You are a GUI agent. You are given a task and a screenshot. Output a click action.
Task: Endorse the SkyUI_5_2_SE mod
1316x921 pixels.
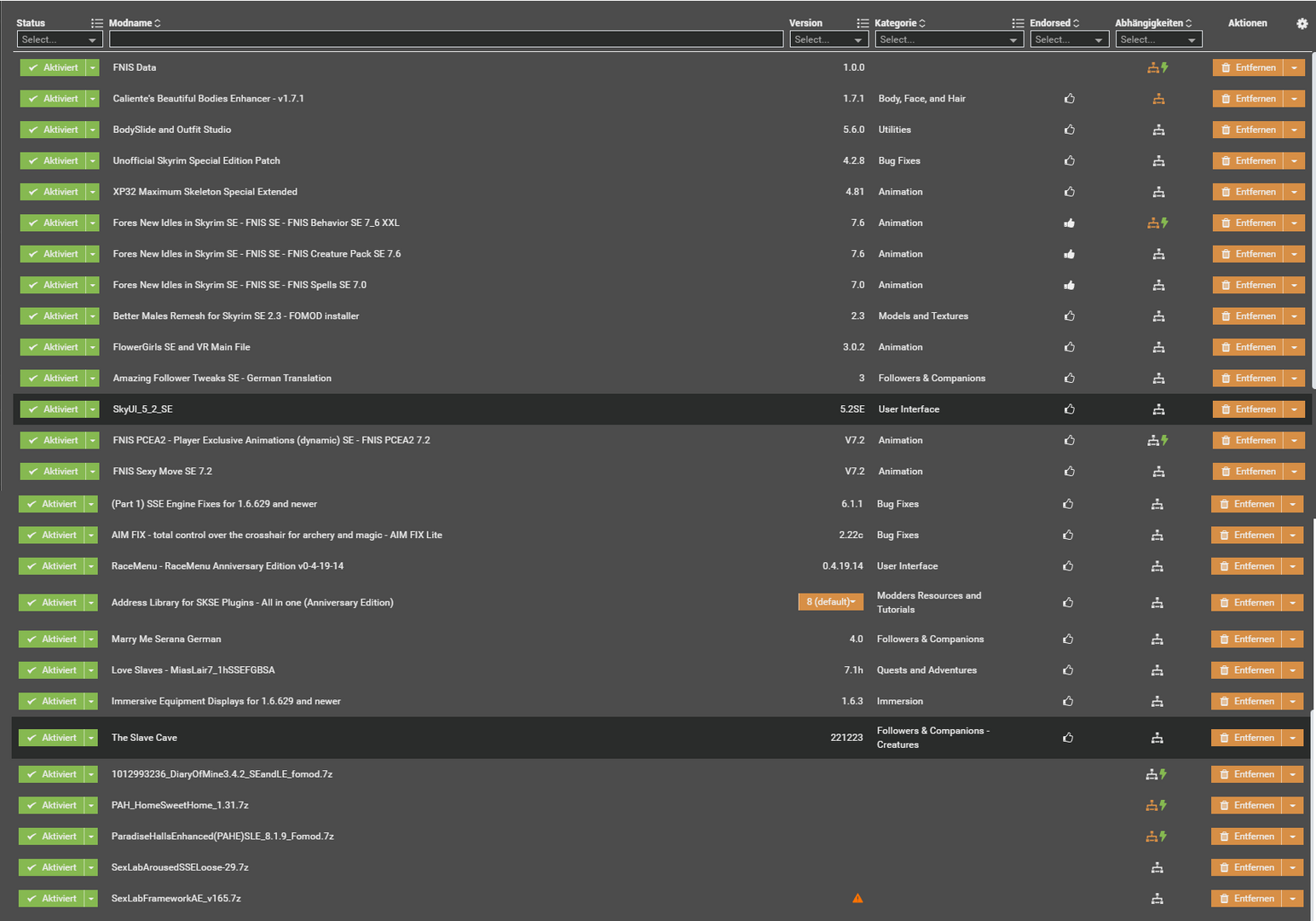1069,409
